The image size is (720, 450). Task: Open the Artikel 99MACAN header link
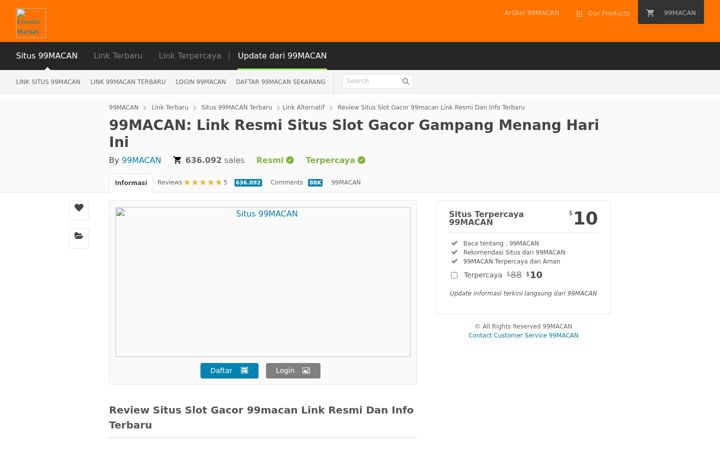[531, 13]
